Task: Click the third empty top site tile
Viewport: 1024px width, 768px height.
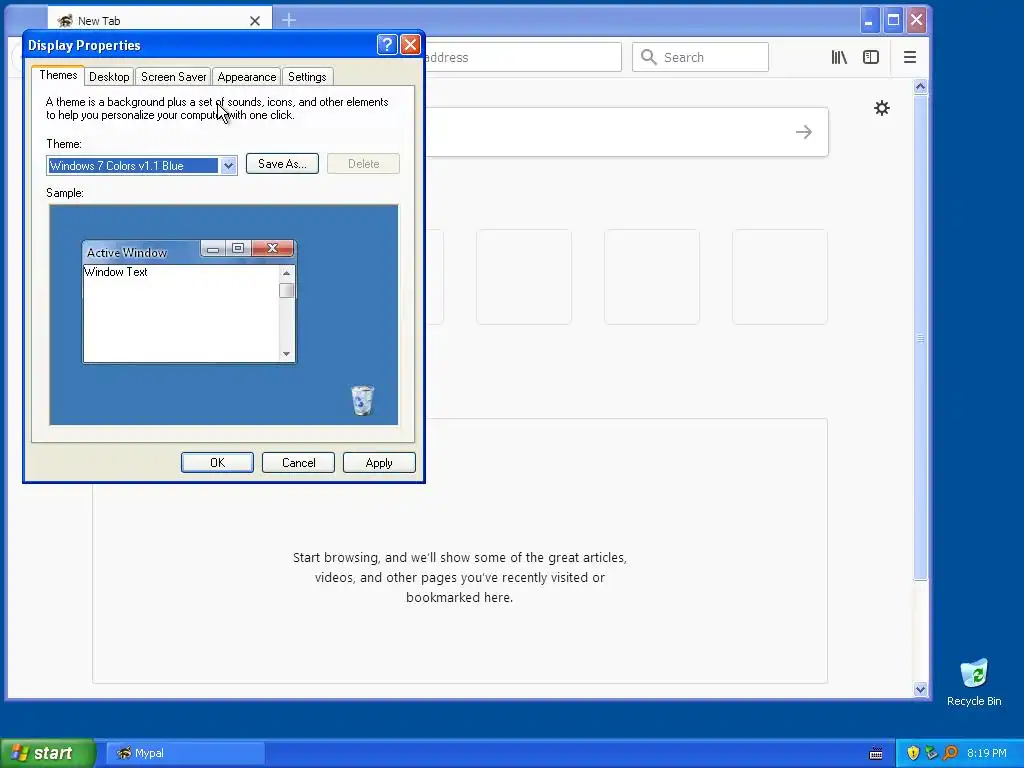Action: [652, 277]
